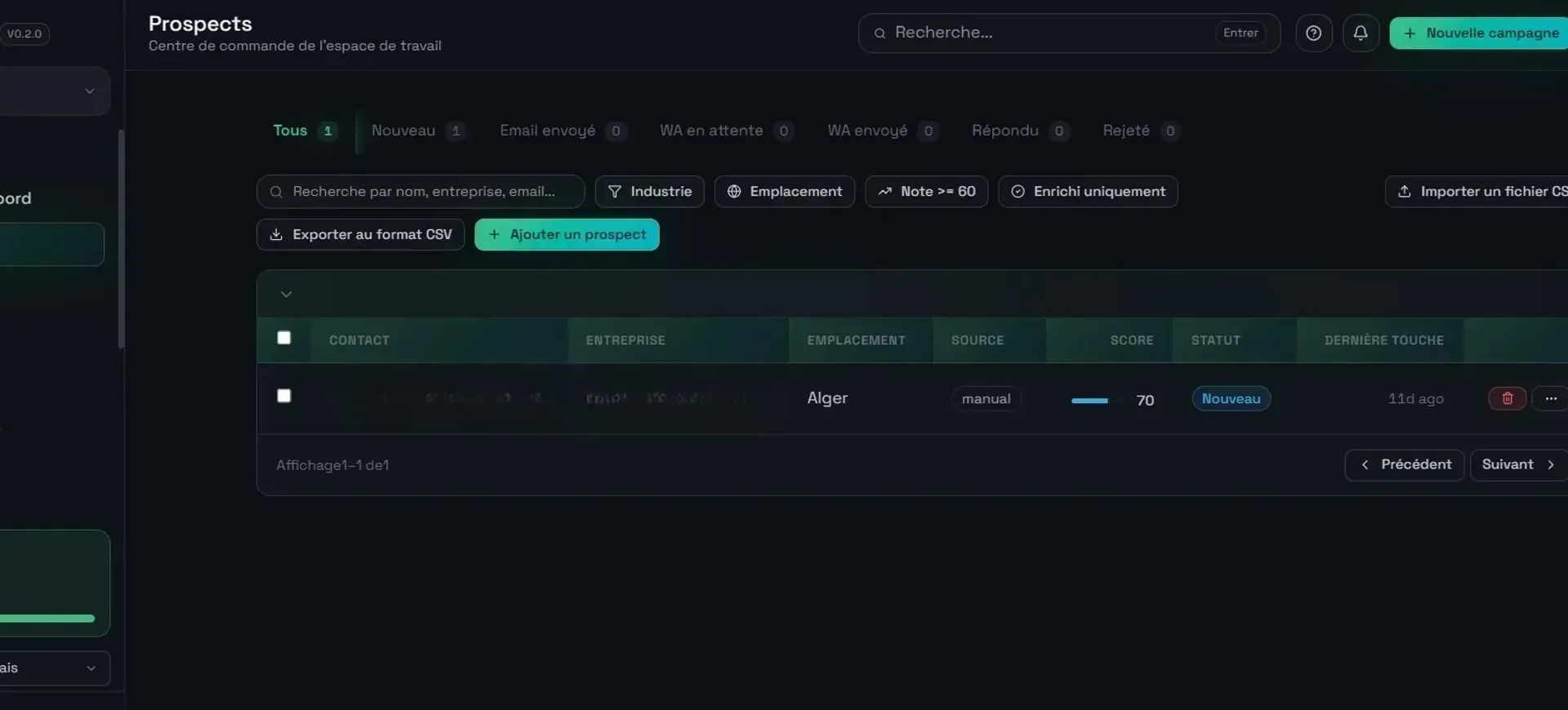Toggle the select-all checkbox in the table header
1568x710 pixels.
click(284, 338)
